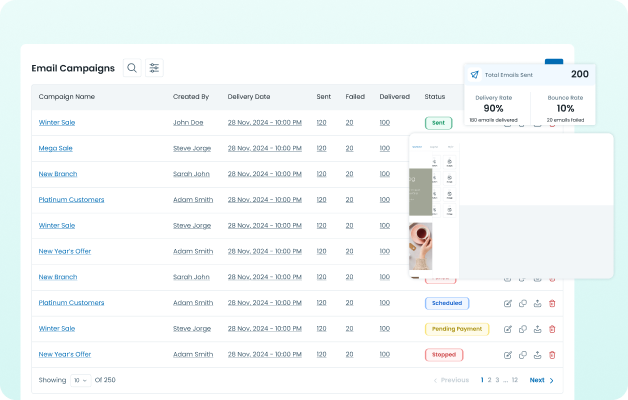The image size is (628, 400).
Task: Open the Mega Sale campaign link
Action: tap(55, 148)
